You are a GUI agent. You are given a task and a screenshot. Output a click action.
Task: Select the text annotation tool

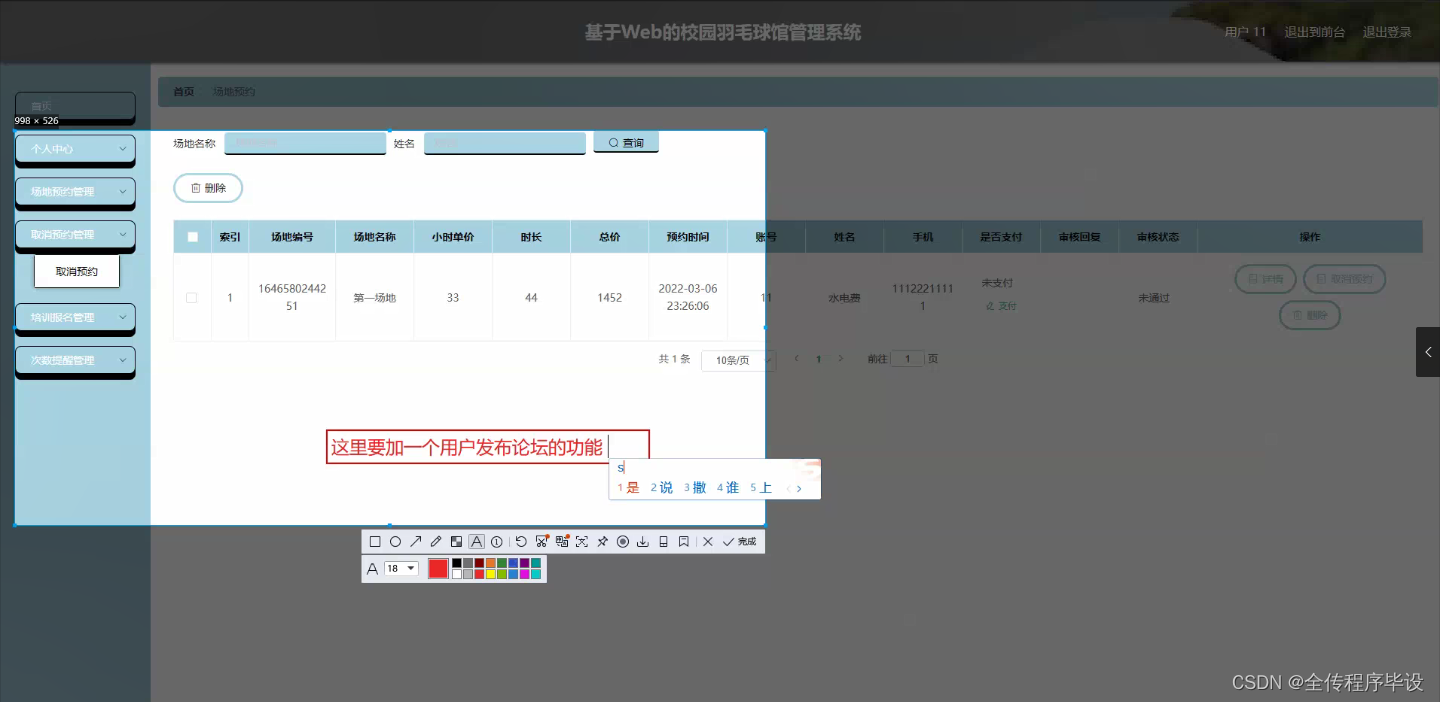click(477, 541)
